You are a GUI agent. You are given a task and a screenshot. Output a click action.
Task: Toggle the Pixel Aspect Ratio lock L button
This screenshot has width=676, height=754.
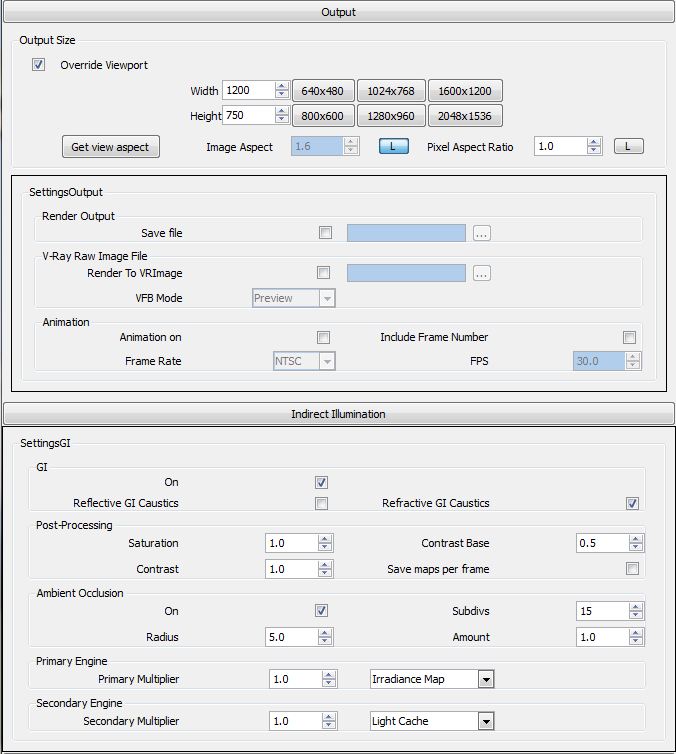(628, 146)
